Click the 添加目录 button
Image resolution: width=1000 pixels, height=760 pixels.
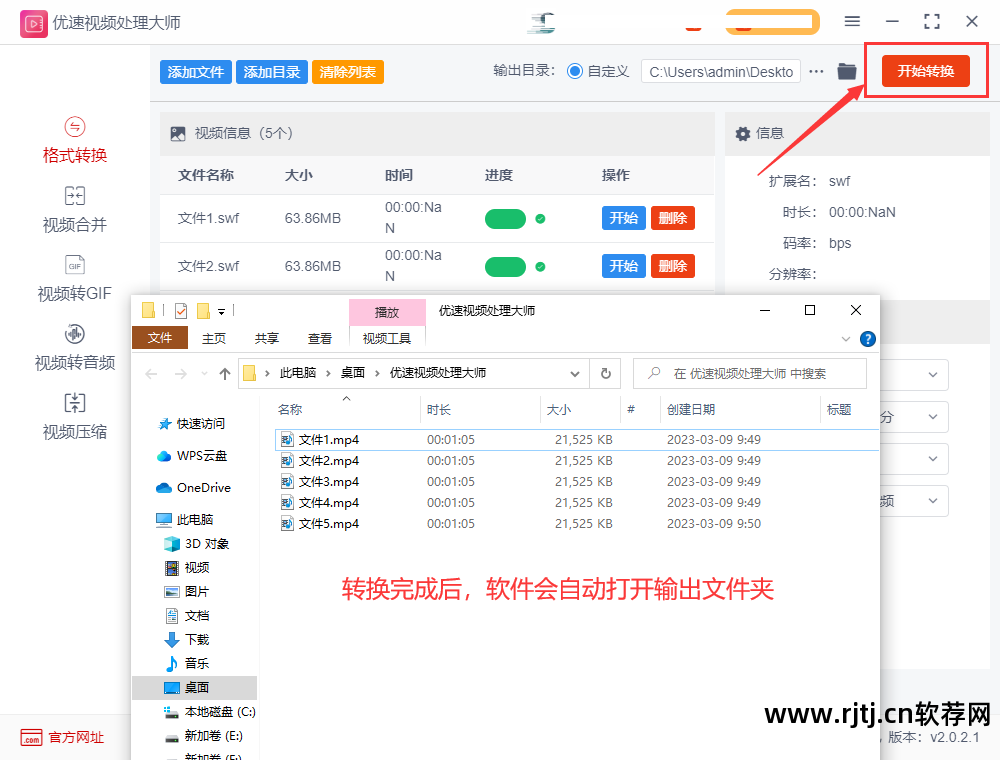click(272, 72)
